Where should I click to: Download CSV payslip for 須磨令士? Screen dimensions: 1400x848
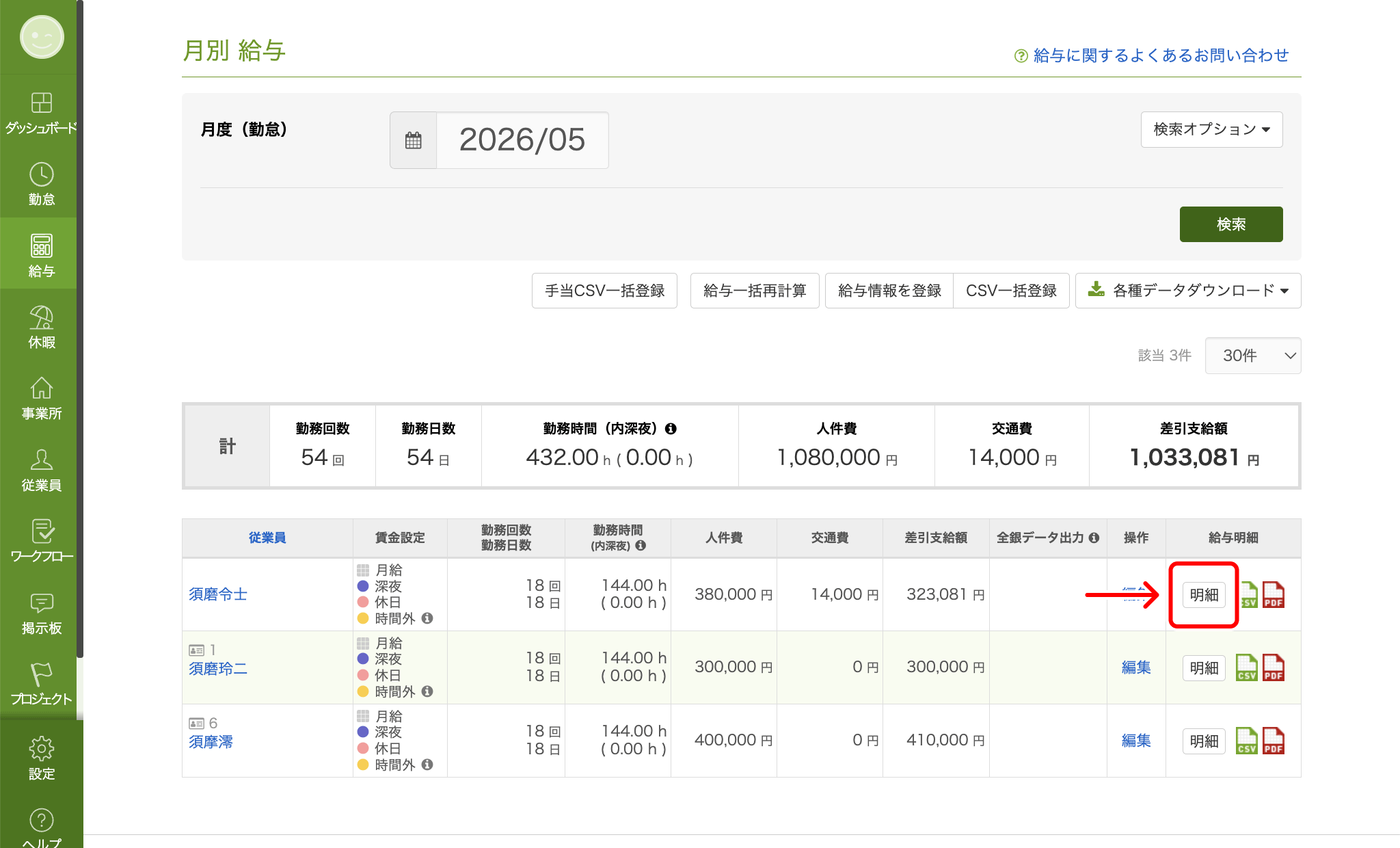point(1248,595)
